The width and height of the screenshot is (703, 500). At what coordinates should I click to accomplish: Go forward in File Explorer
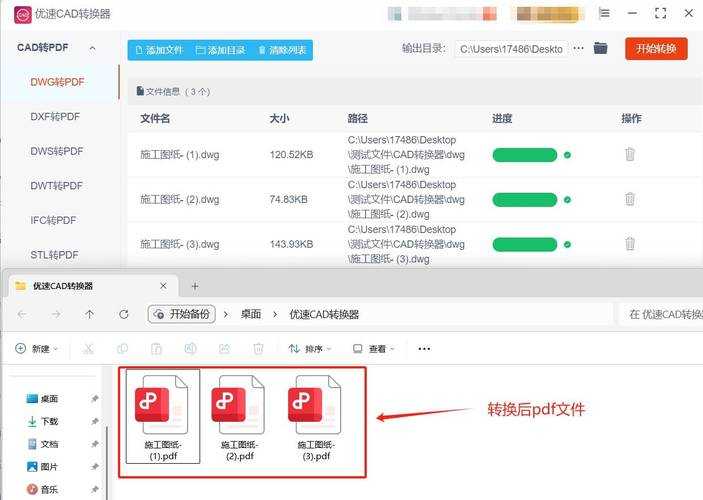56,314
